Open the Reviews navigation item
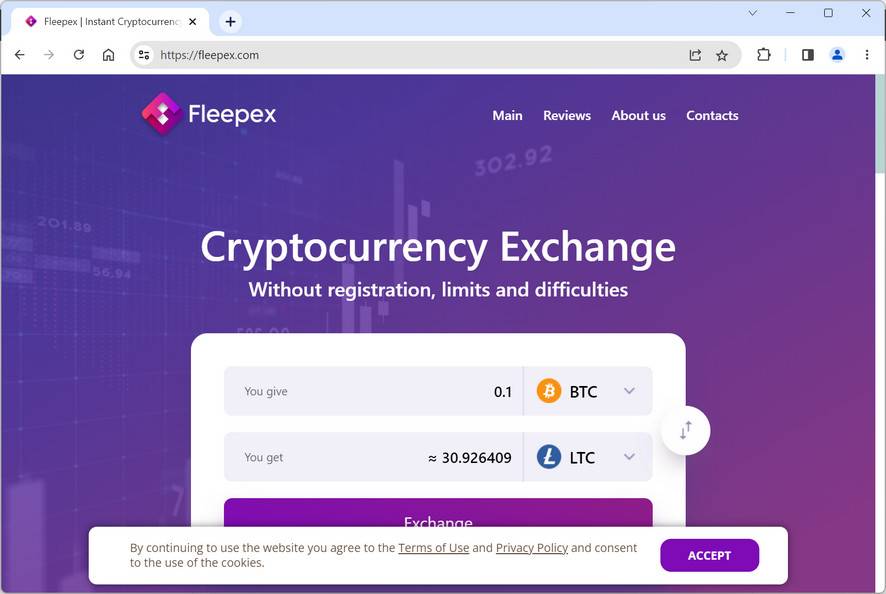The image size is (886, 594). [x=567, y=115]
